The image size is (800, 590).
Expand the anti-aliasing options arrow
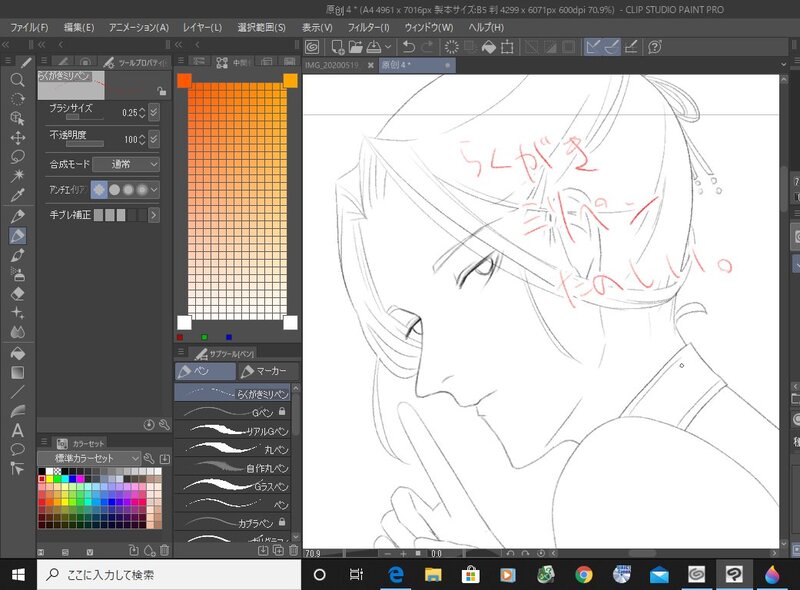pyautogui.click(x=154, y=190)
